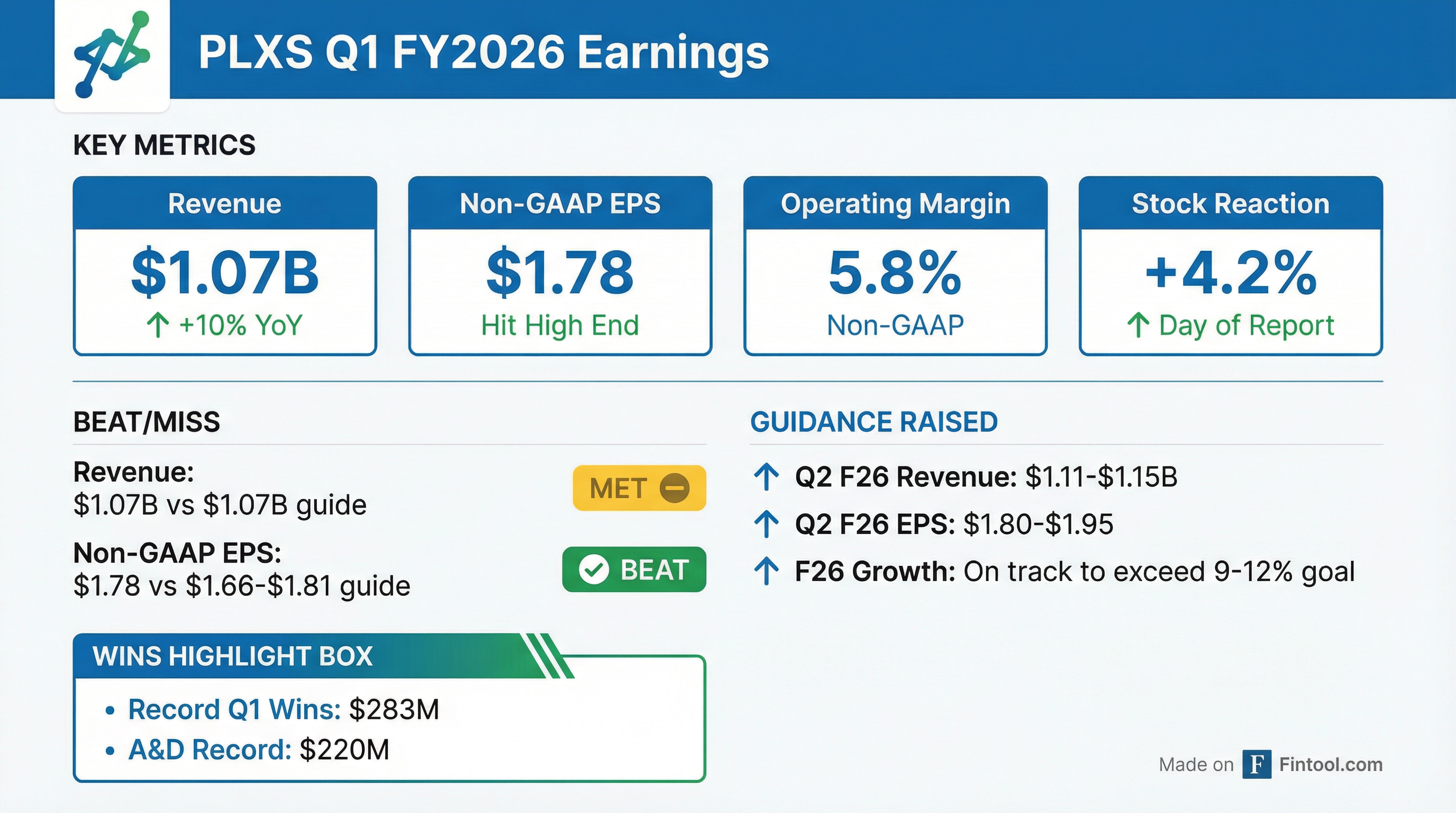Viewport: 1456px width, 813px height.
Task: Click the green arrow beside Day of Report
Action: (x=1138, y=326)
